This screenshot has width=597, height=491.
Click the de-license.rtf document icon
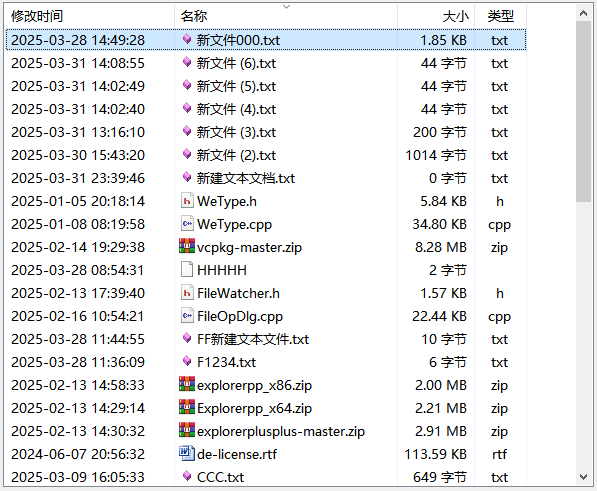[187, 453]
